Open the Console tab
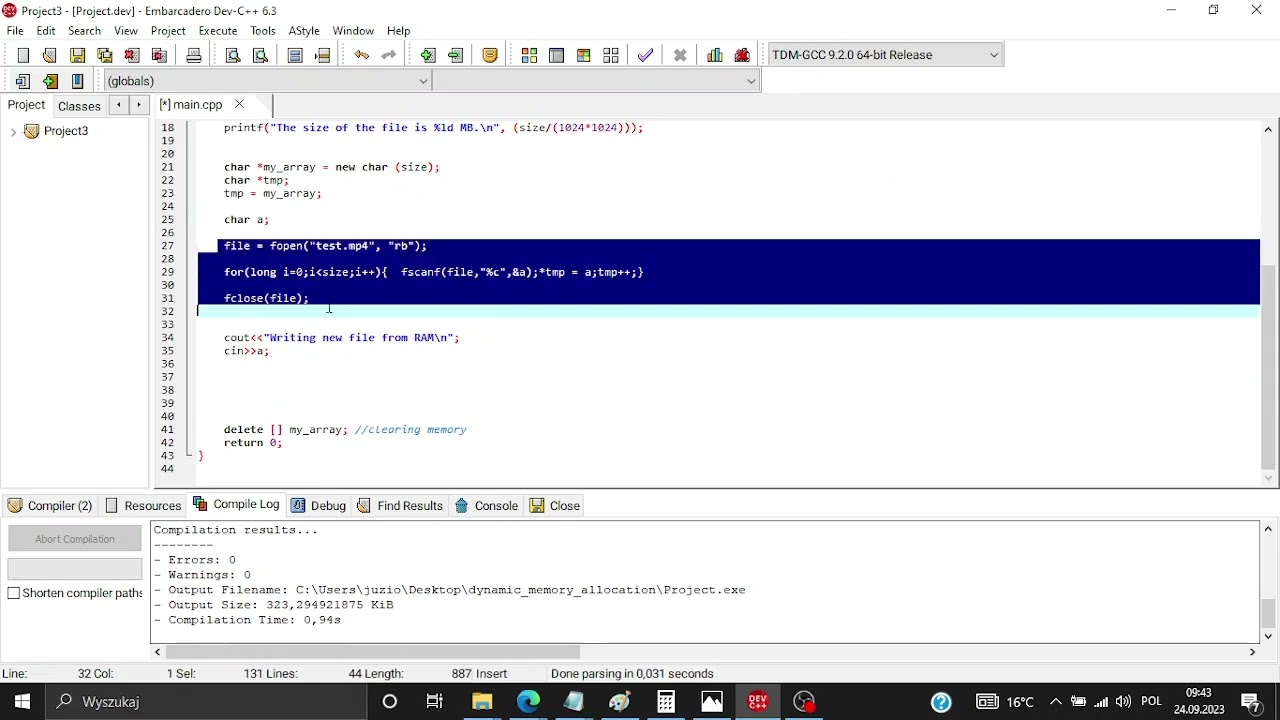 [x=486, y=506]
